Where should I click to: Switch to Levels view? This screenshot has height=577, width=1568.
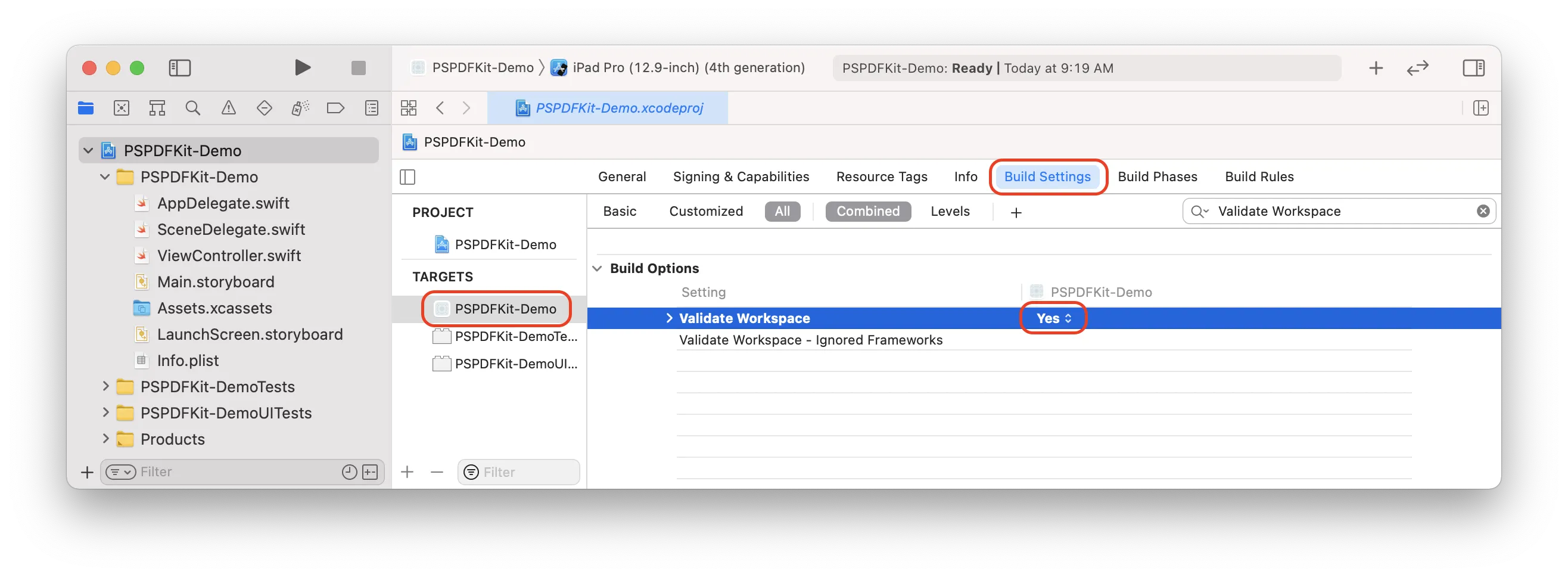950,212
